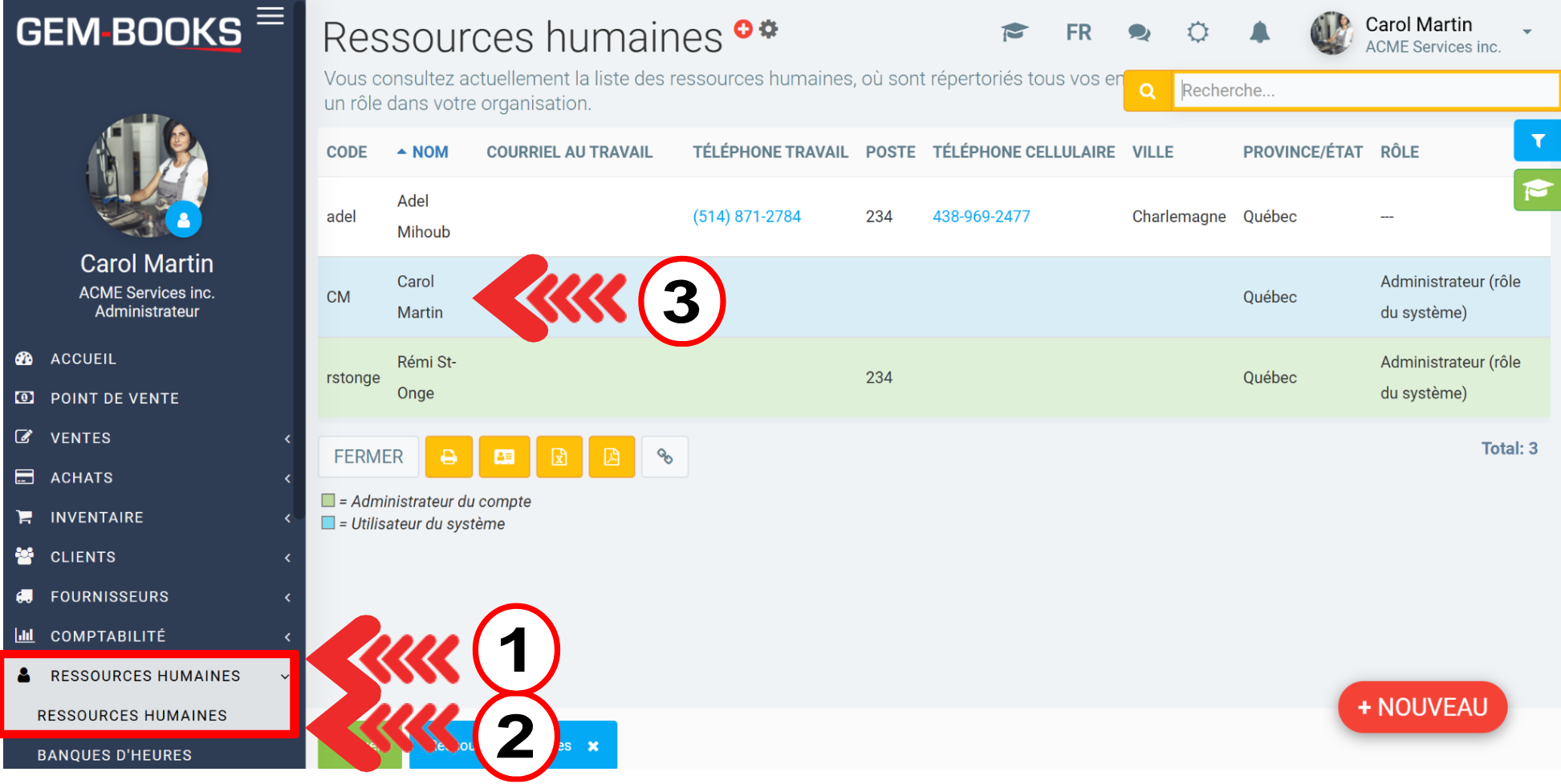Switch language with the FR toggle
Viewport: 1561px width, 784px height.
(1078, 33)
